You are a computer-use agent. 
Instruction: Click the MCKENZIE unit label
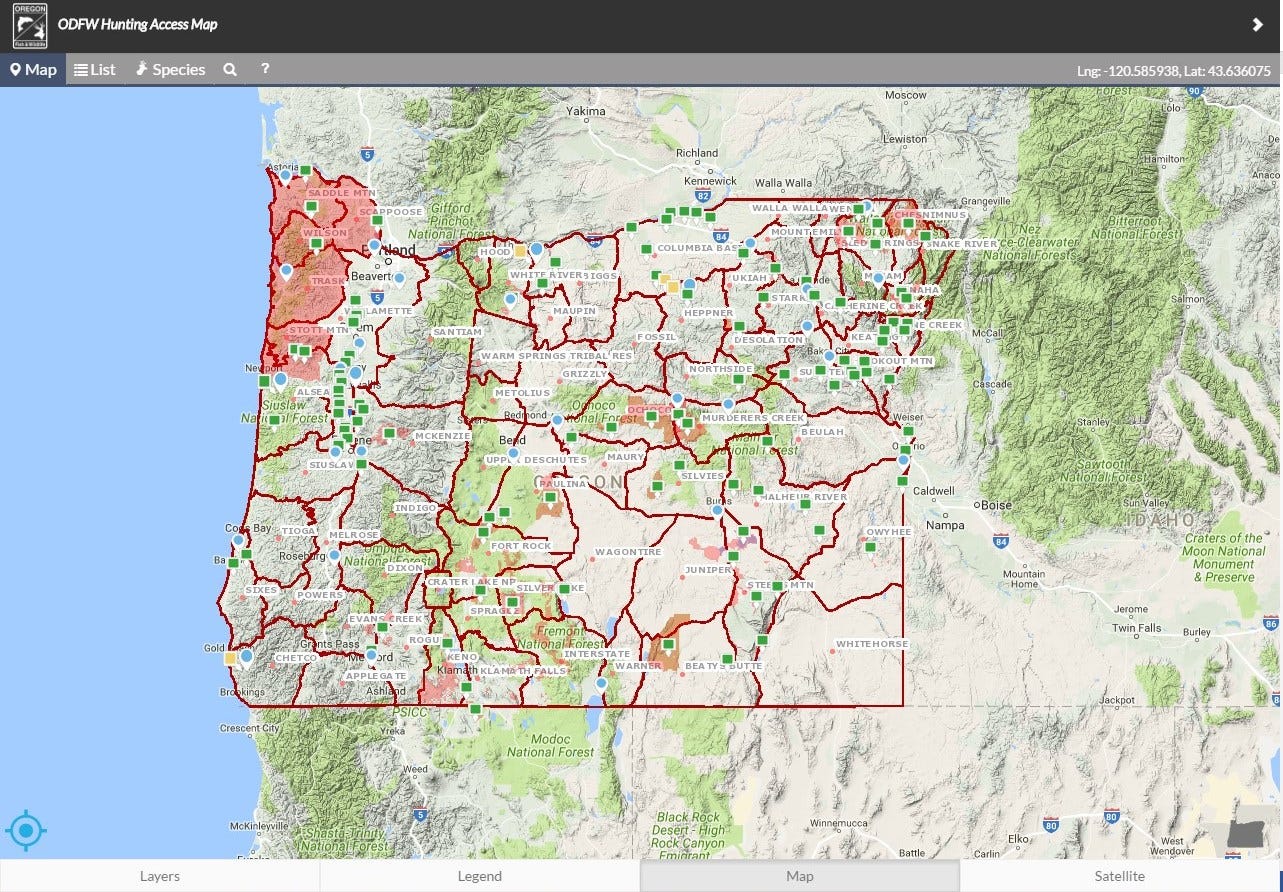pyautogui.click(x=443, y=436)
